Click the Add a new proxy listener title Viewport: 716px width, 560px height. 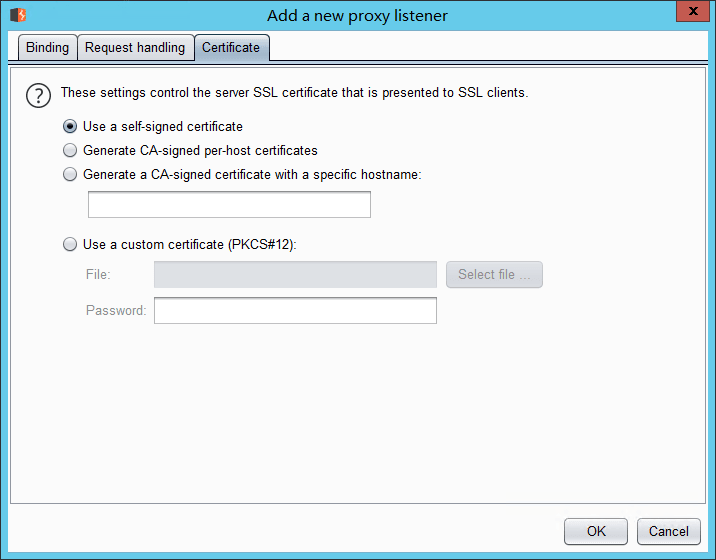coord(358,16)
